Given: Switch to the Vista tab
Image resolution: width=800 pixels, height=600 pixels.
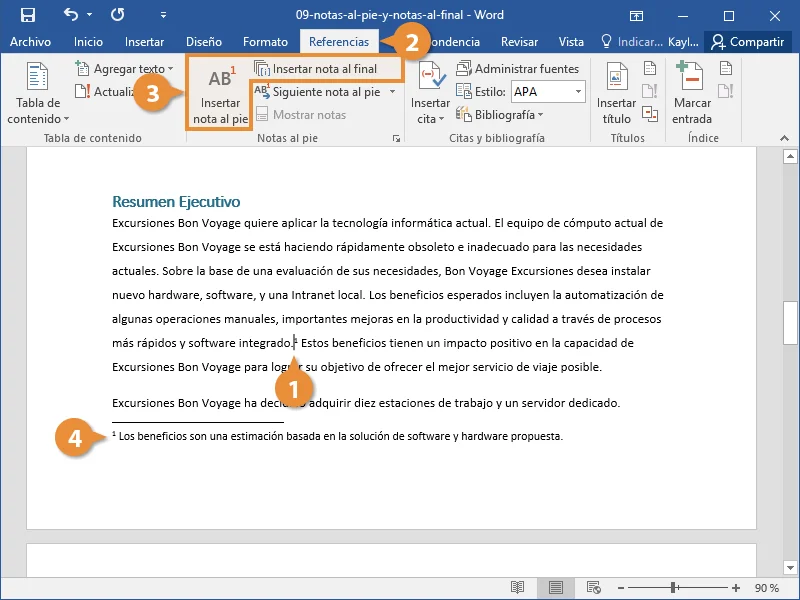Looking at the screenshot, I should click(x=571, y=42).
